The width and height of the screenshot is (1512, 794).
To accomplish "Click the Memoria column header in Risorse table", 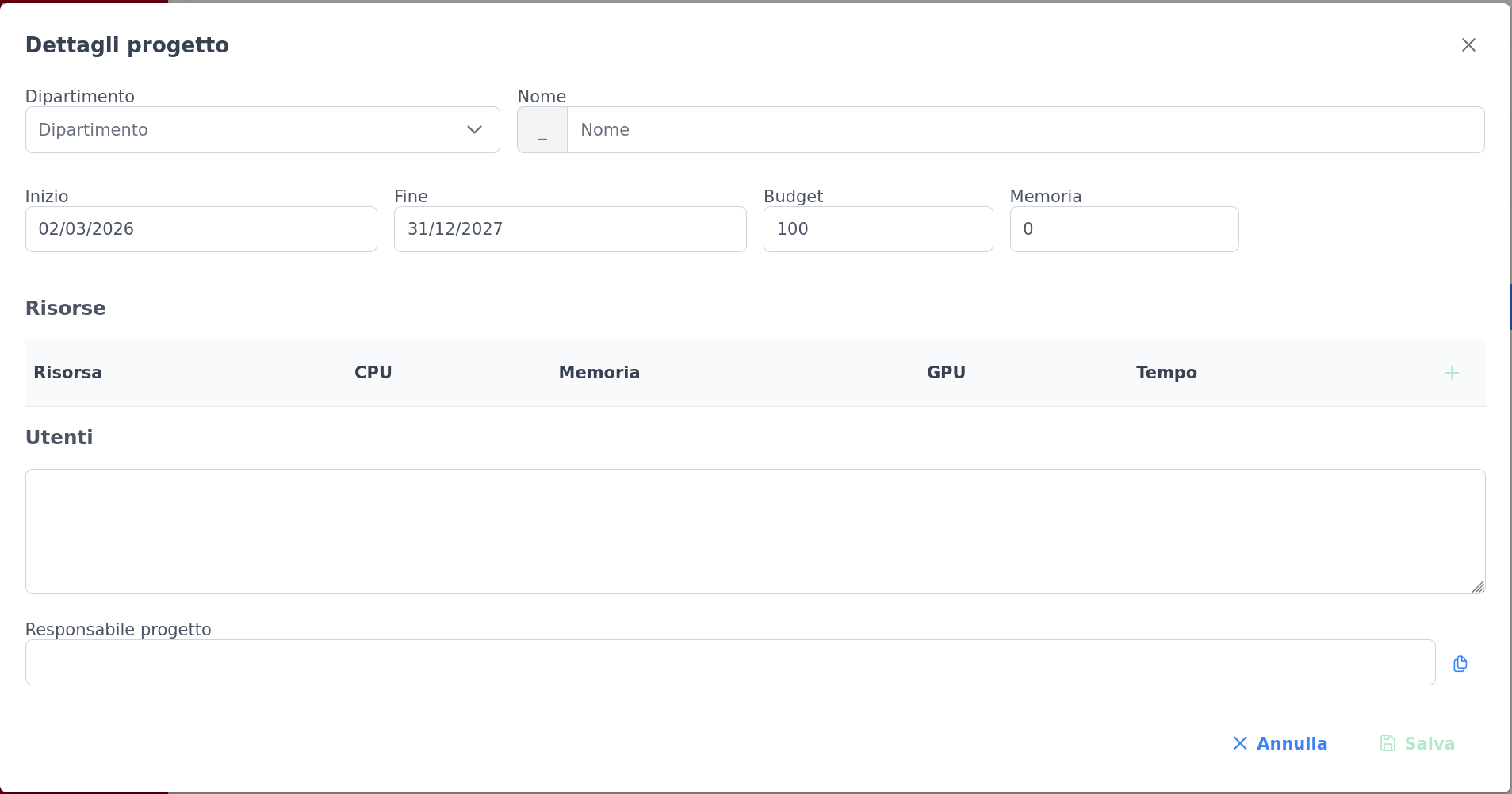I will pyautogui.click(x=599, y=373).
